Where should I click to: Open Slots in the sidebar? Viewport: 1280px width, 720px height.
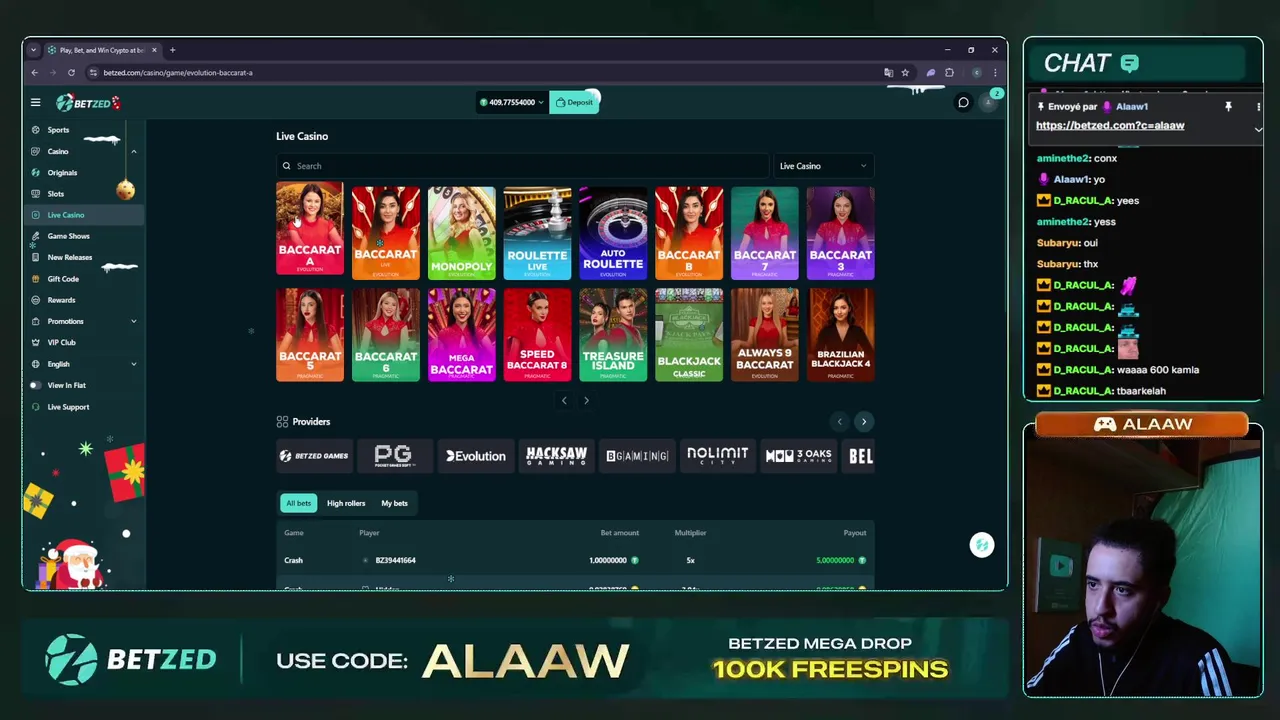55,194
